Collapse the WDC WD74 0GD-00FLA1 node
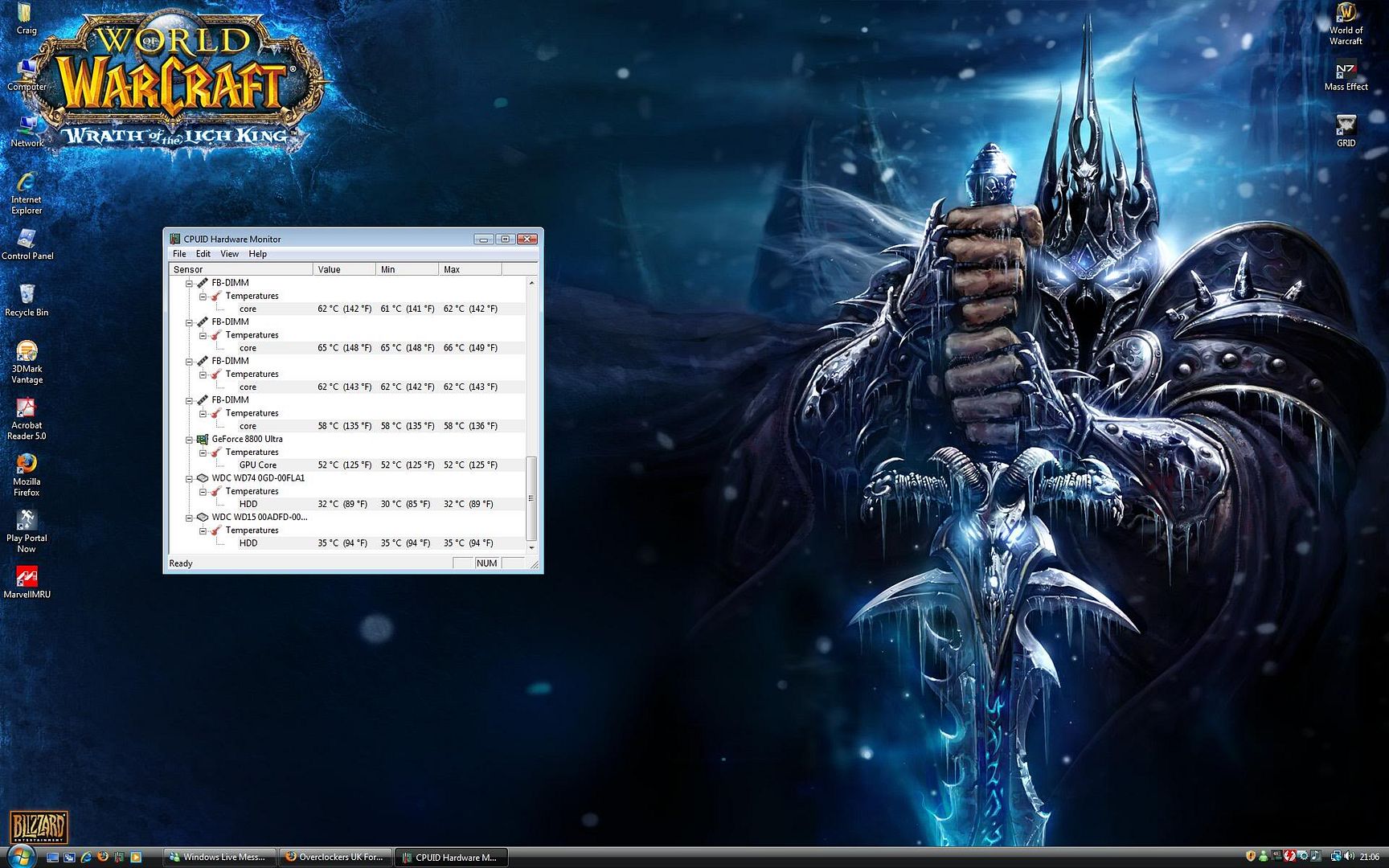This screenshot has height=868, width=1389. [190, 478]
